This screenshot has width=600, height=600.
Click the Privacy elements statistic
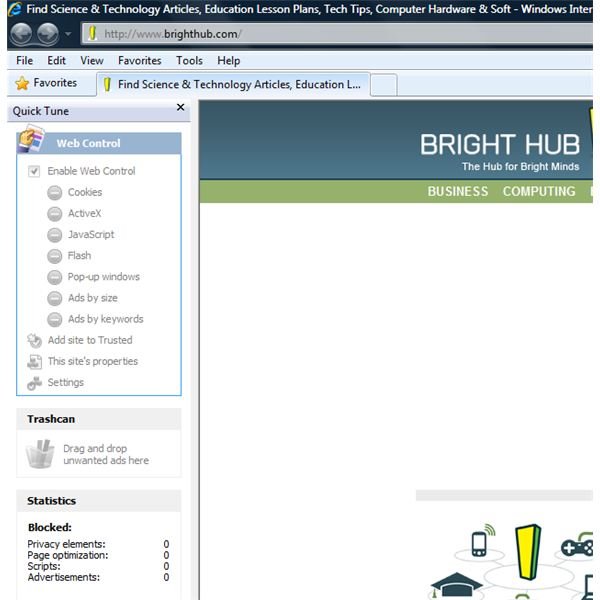(x=98, y=544)
